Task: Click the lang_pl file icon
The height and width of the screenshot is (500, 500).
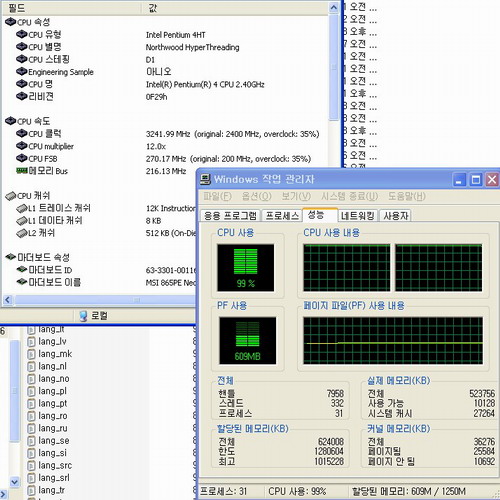Action: tap(31, 391)
